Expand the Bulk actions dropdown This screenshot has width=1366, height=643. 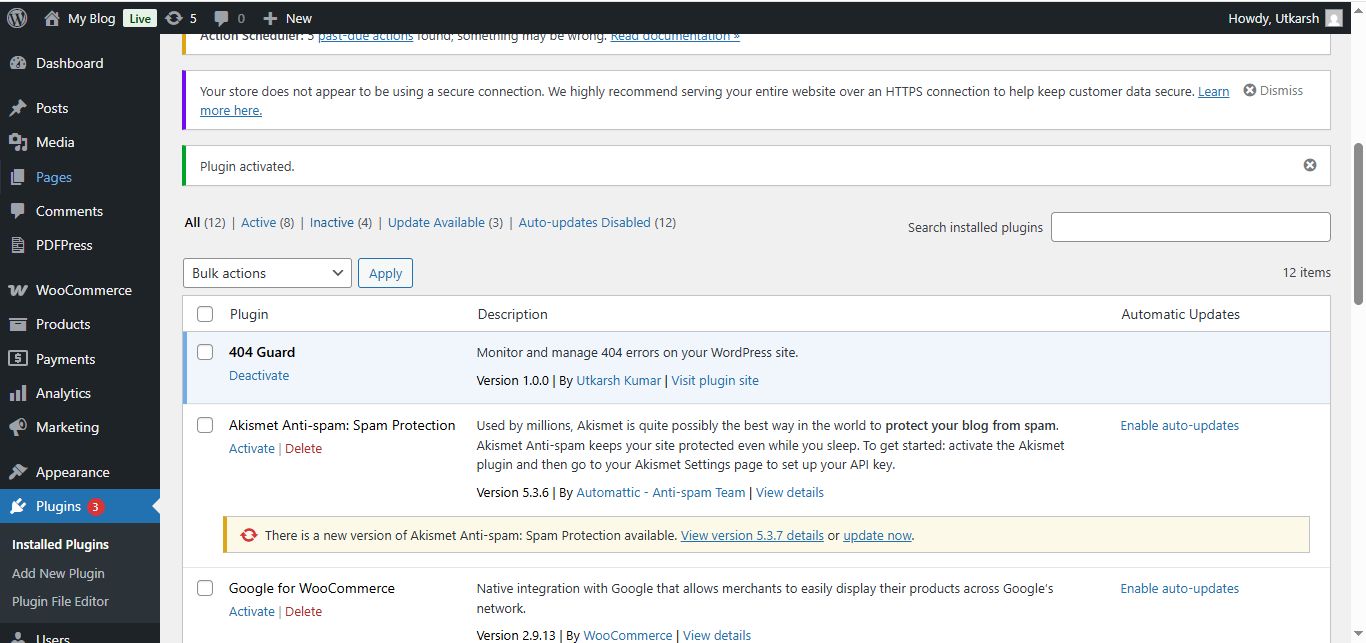click(267, 273)
